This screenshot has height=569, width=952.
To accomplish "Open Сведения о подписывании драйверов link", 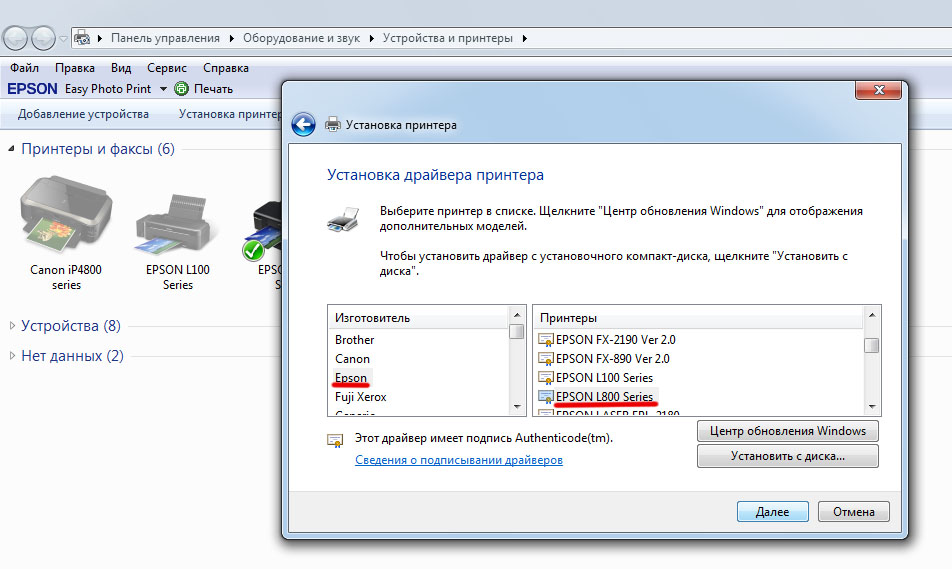I will pyautogui.click(x=458, y=460).
